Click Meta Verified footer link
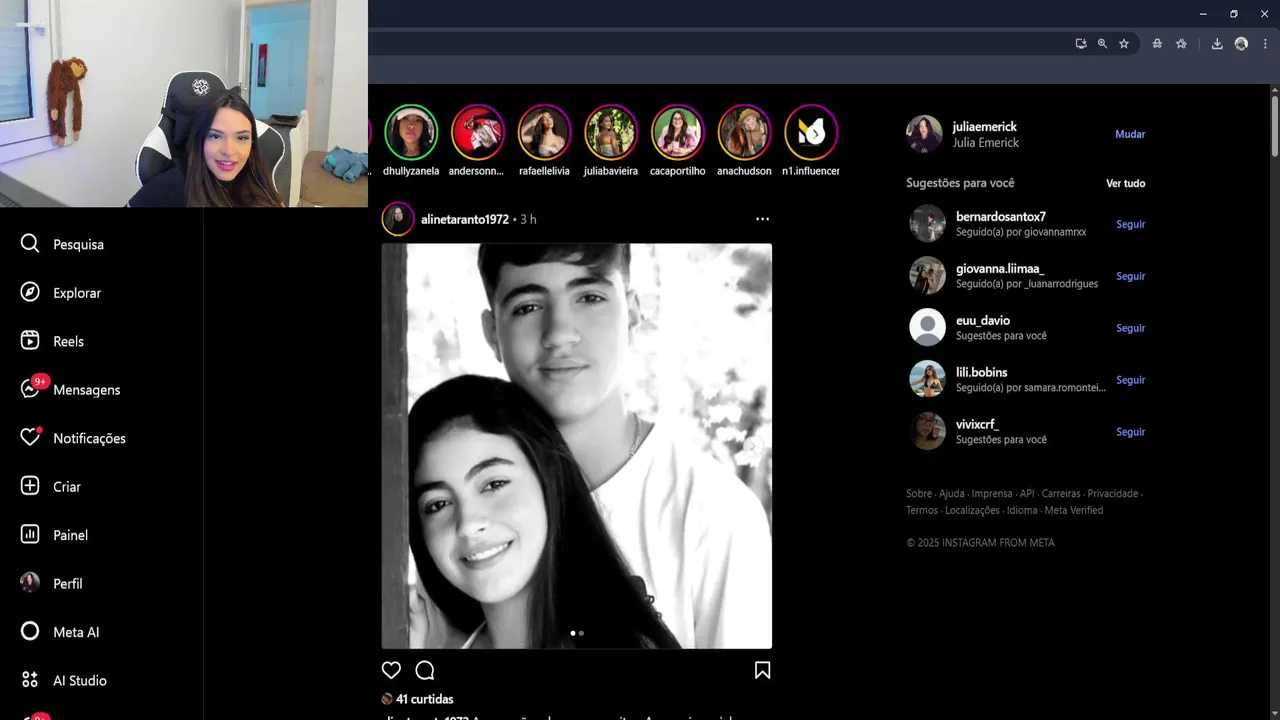Image resolution: width=1280 pixels, height=720 pixels. [x=1074, y=510]
